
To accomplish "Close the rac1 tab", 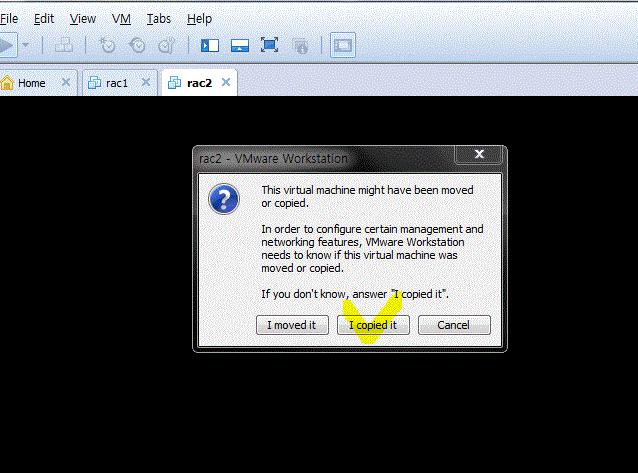I will tap(146, 82).
